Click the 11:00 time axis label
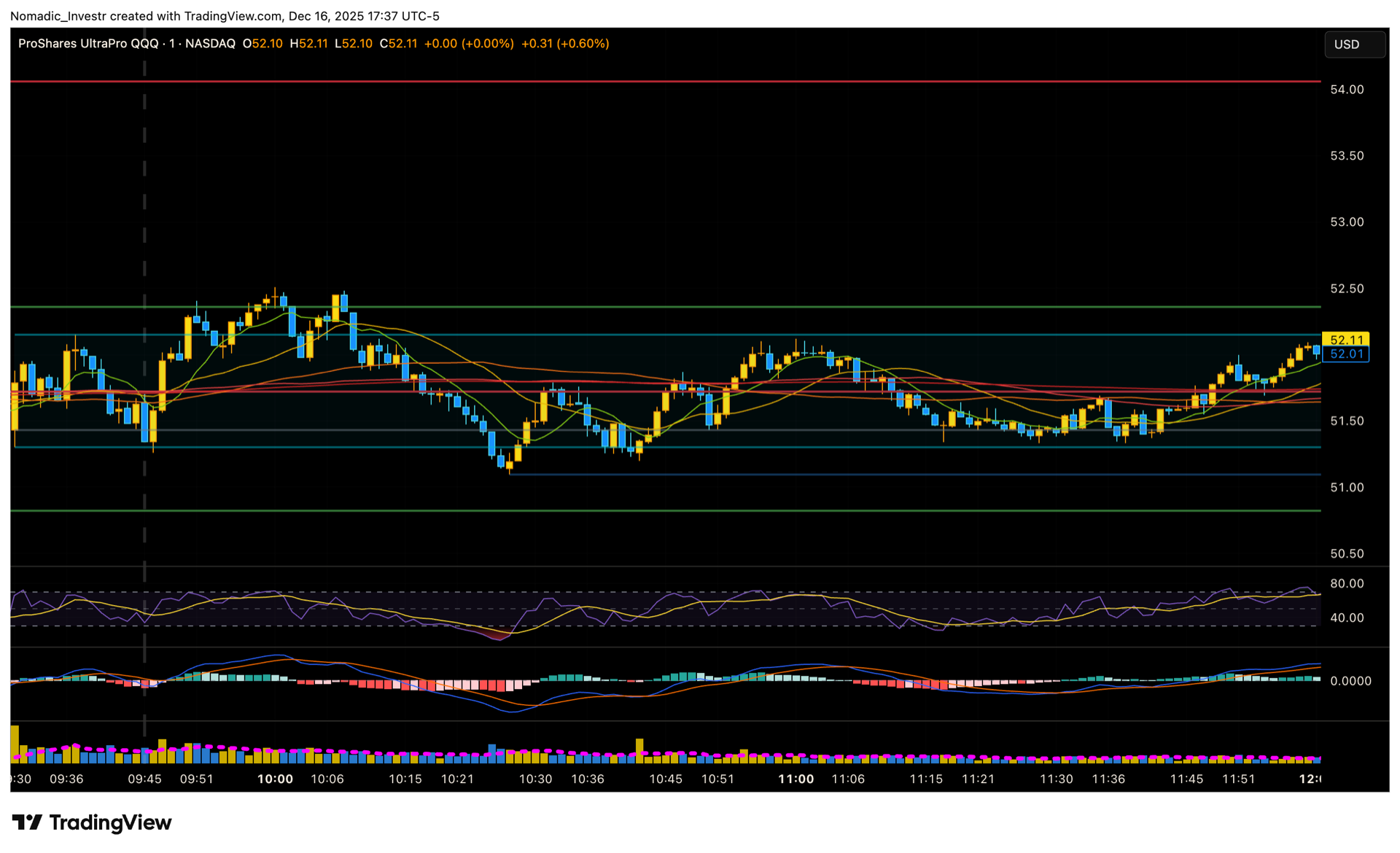1400x853 pixels. 796,779
